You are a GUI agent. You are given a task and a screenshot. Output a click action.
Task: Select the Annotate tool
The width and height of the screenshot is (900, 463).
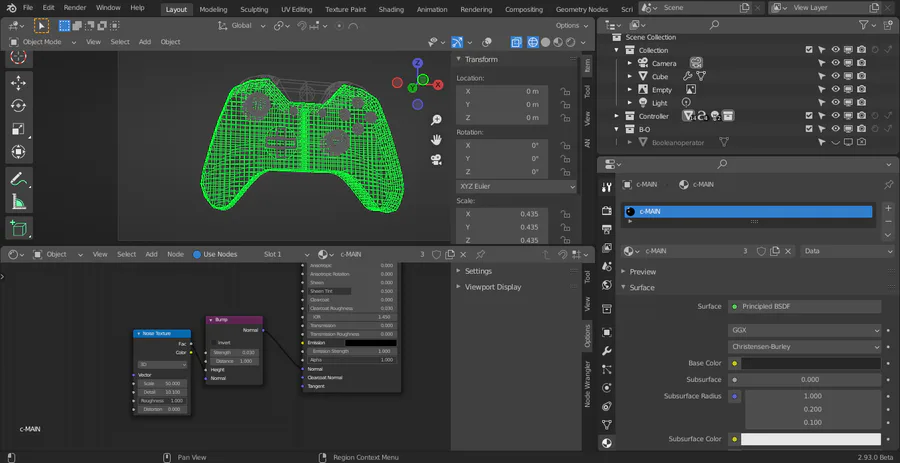(18, 179)
